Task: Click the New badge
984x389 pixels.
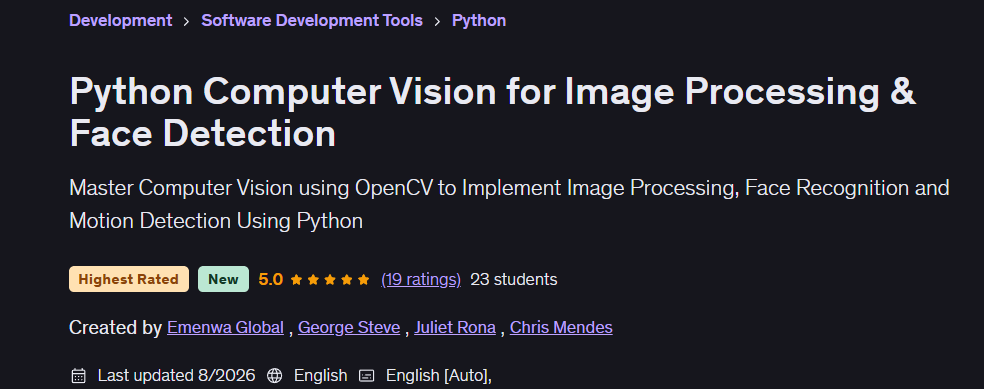Action: (x=223, y=279)
